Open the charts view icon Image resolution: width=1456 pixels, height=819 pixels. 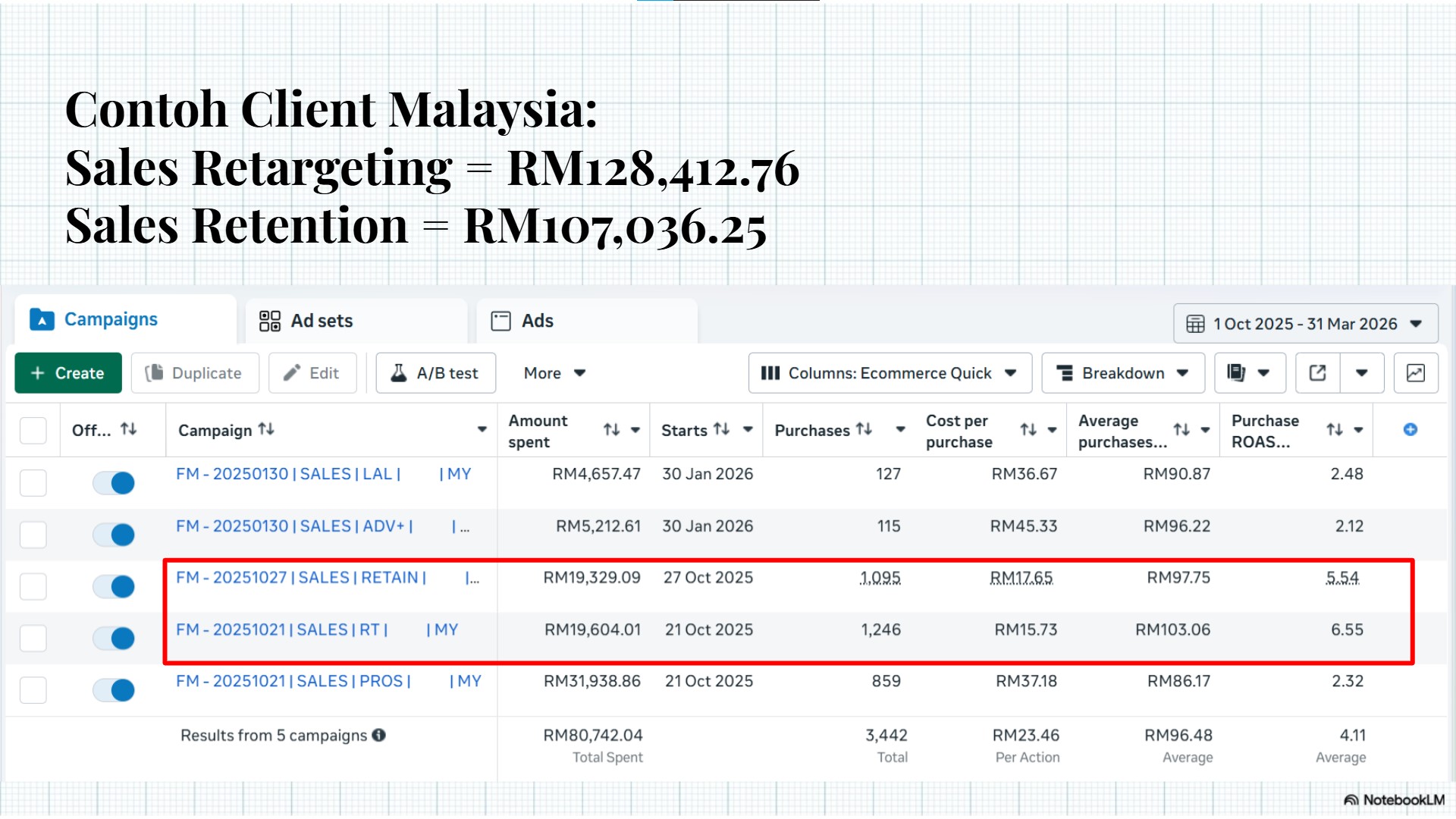tap(1416, 373)
